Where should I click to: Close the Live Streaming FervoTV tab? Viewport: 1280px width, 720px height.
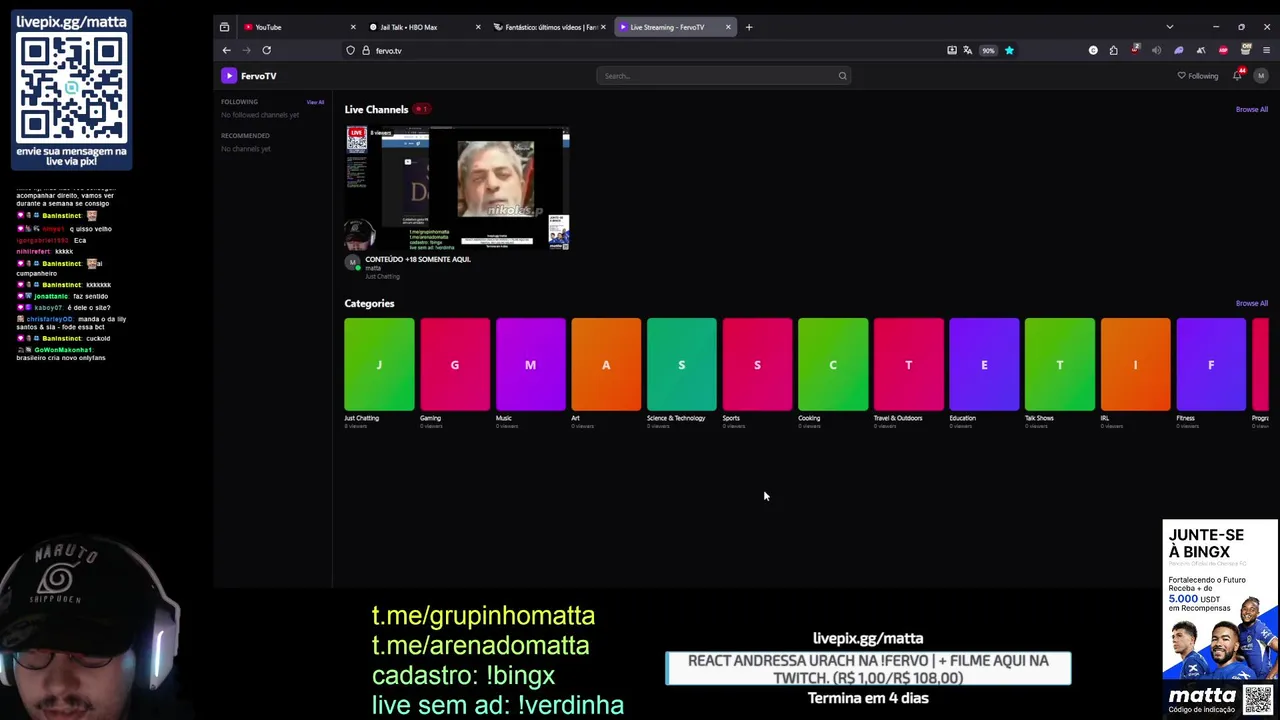click(x=728, y=27)
